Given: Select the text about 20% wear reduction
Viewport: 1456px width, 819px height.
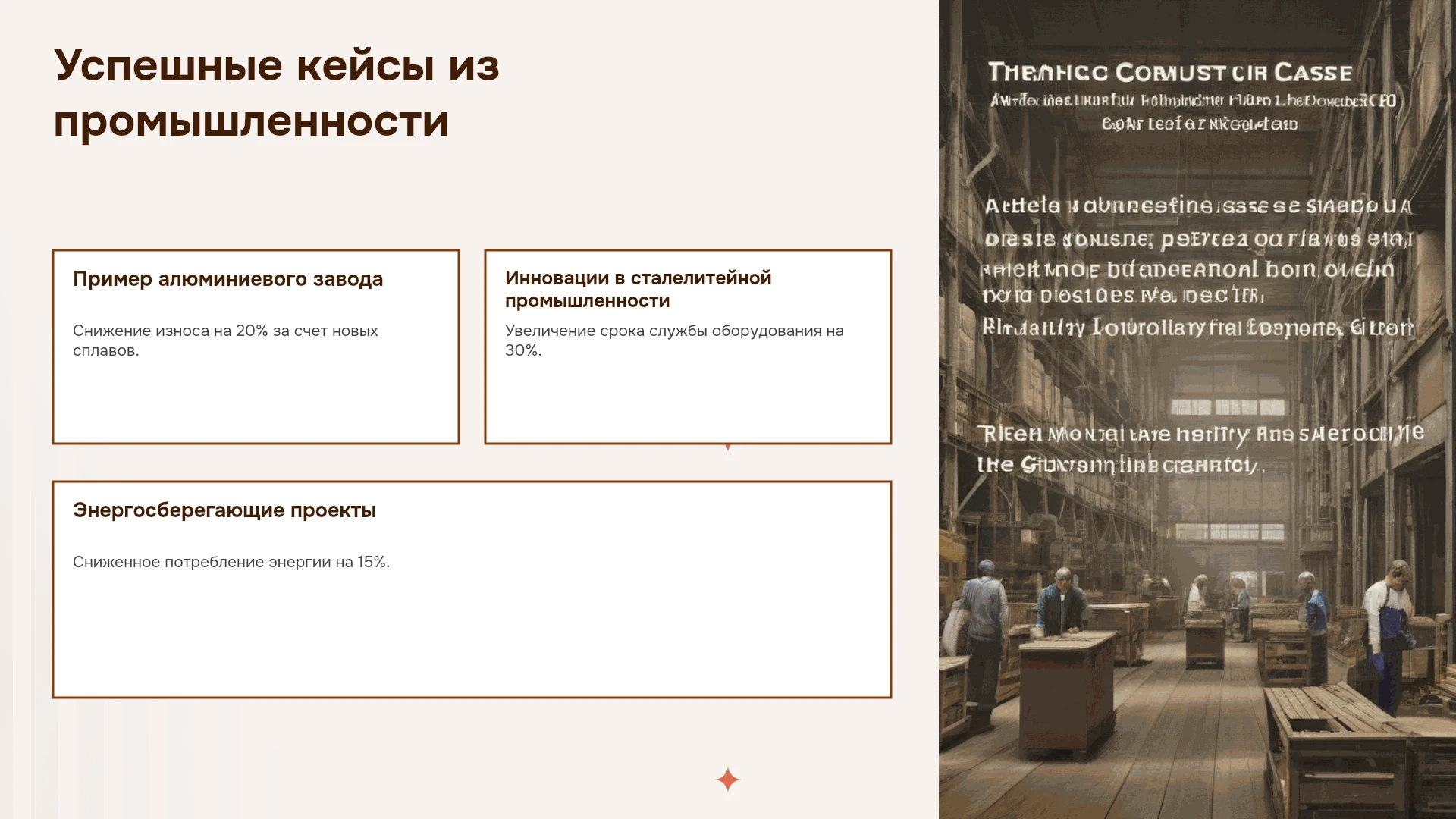Looking at the screenshot, I should click(x=225, y=340).
